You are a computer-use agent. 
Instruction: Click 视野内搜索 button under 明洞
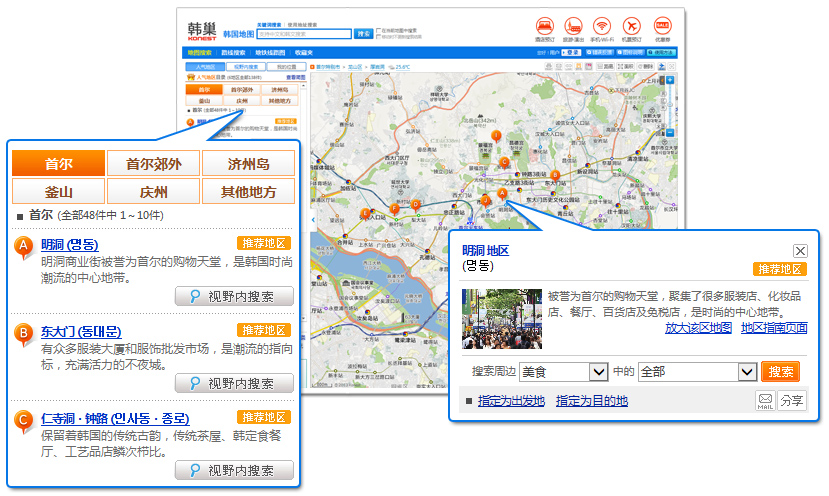234,296
